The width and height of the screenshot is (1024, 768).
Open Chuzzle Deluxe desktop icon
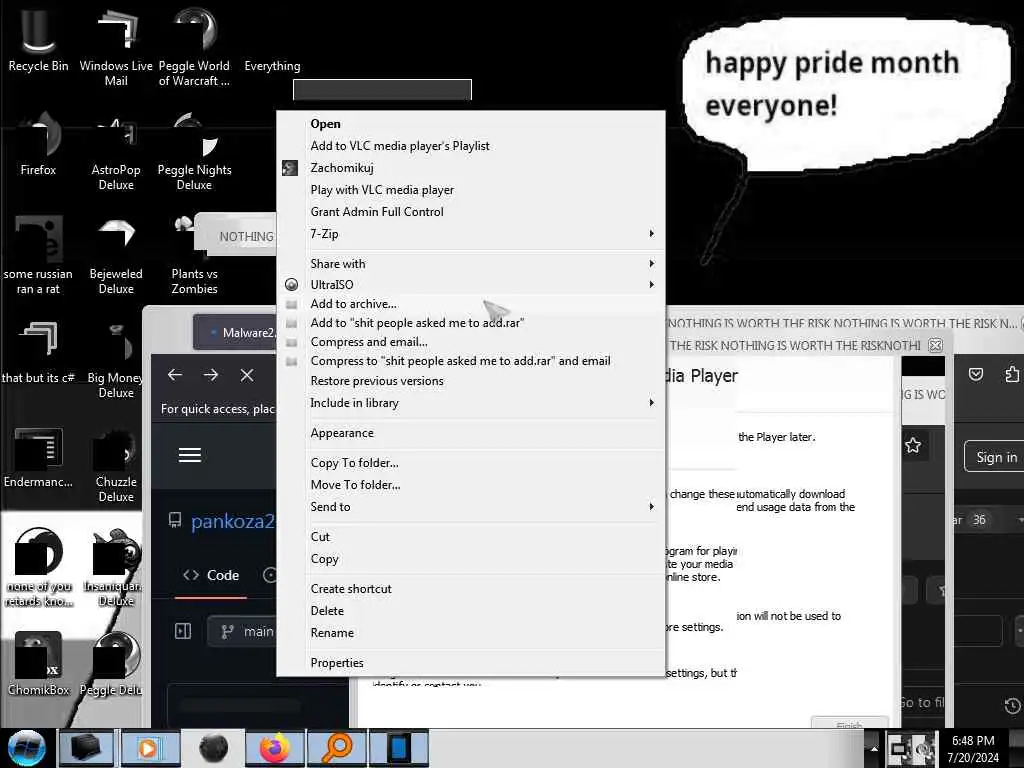tap(116, 465)
